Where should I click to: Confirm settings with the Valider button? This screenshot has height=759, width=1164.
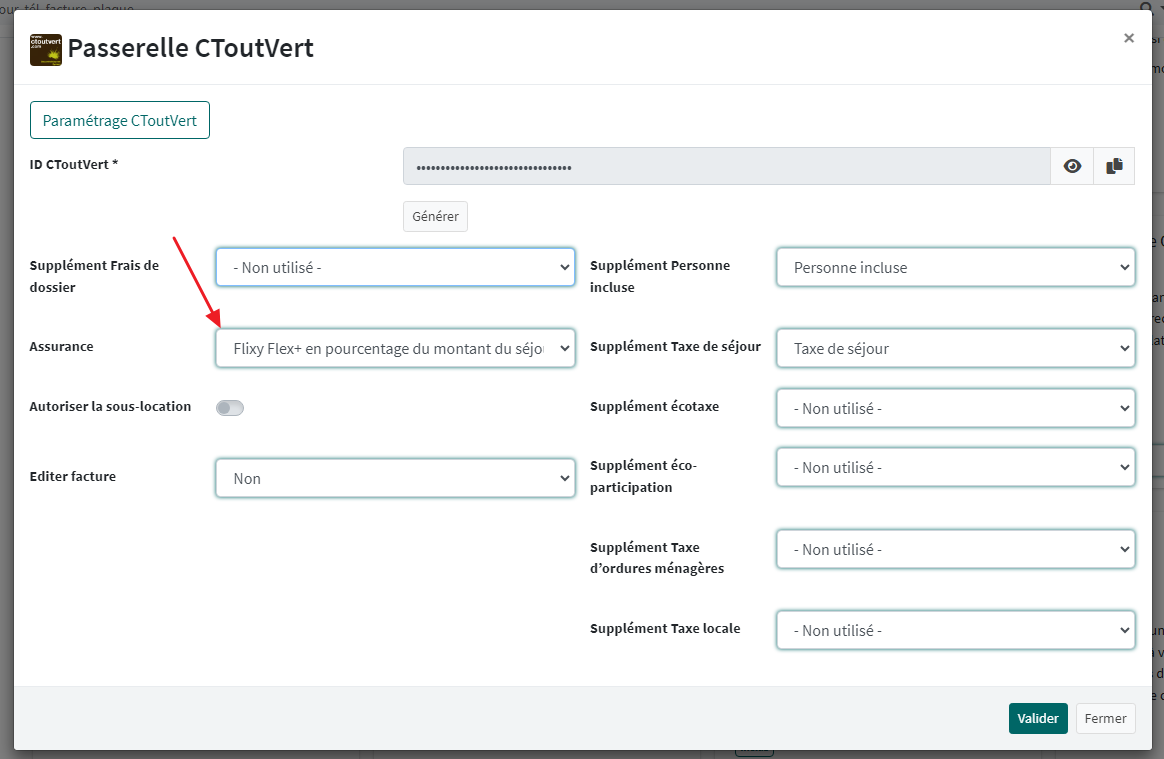(x=1038, y=719)
